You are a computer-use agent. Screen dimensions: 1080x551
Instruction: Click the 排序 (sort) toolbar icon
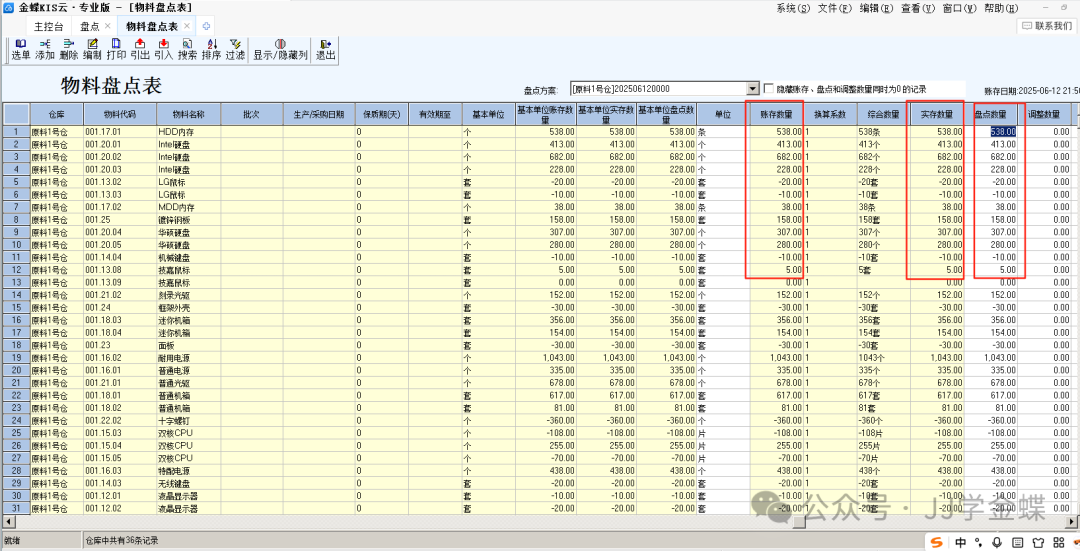211,49
